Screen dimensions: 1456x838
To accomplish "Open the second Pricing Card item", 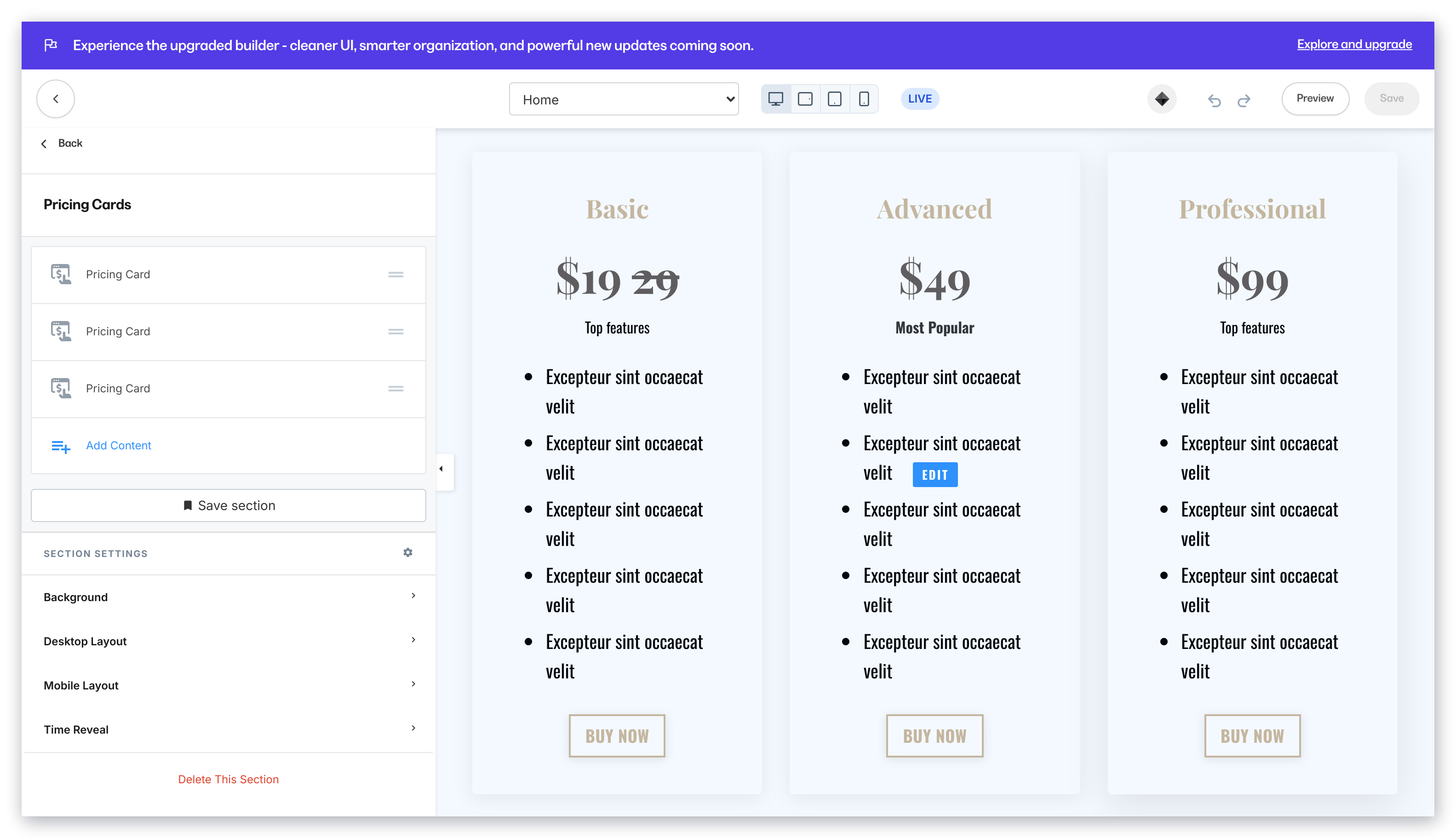I will pyautogui.click(x=229, y=332).
